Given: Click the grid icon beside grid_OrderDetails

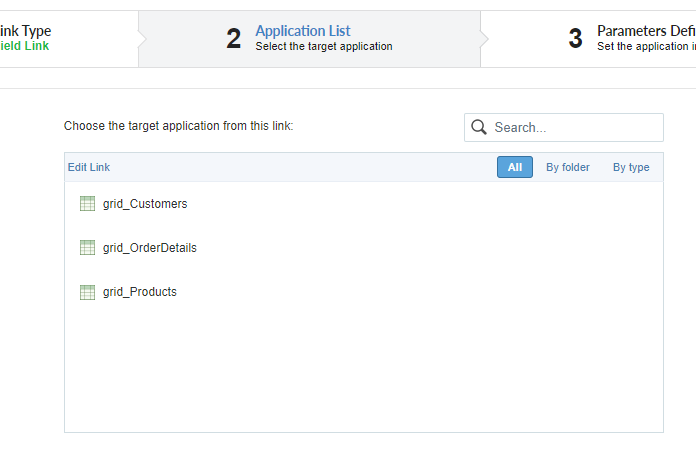Looking at the screenshot, I should click(87, 248).
